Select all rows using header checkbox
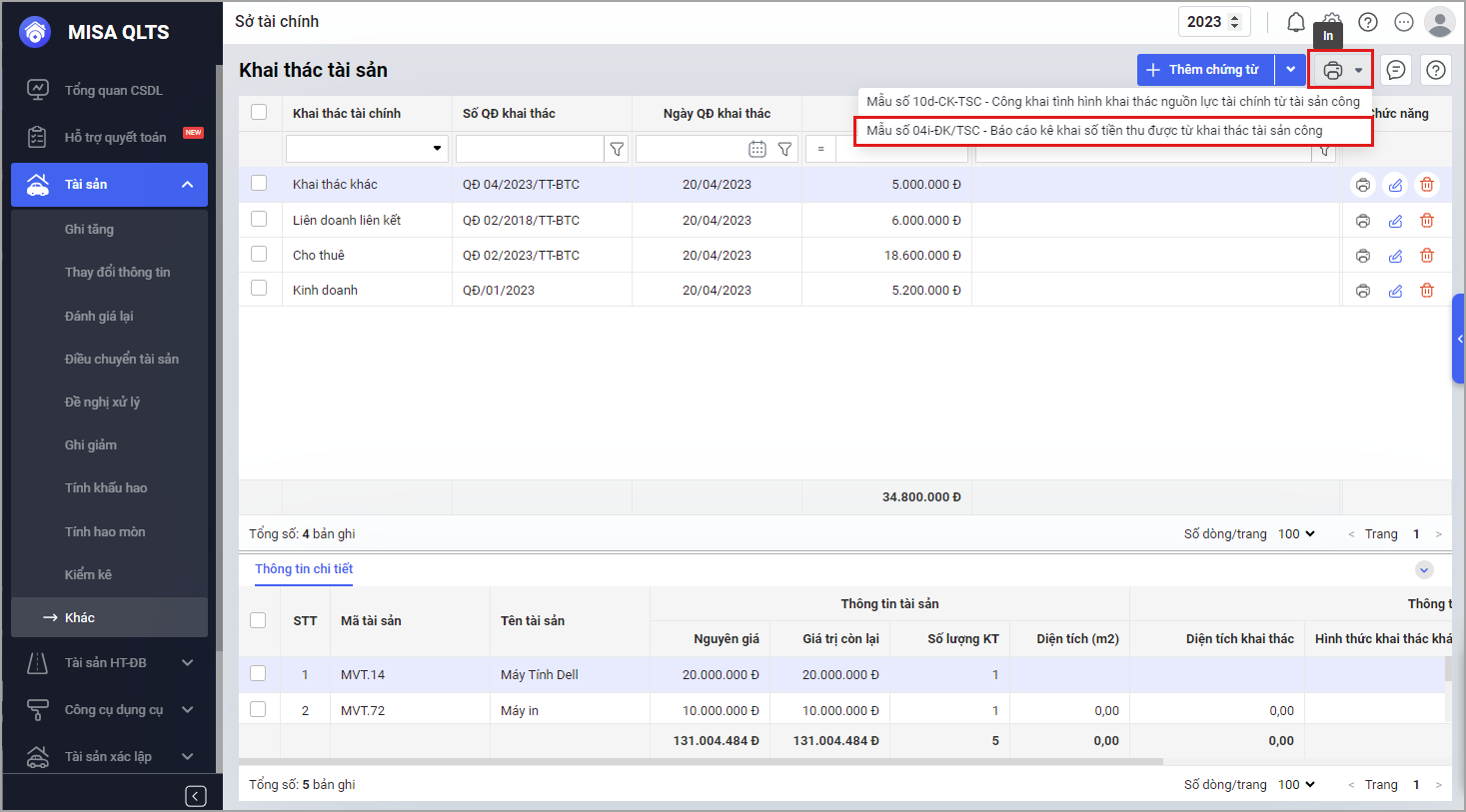 pyautogui.click(x=259, y=112)
